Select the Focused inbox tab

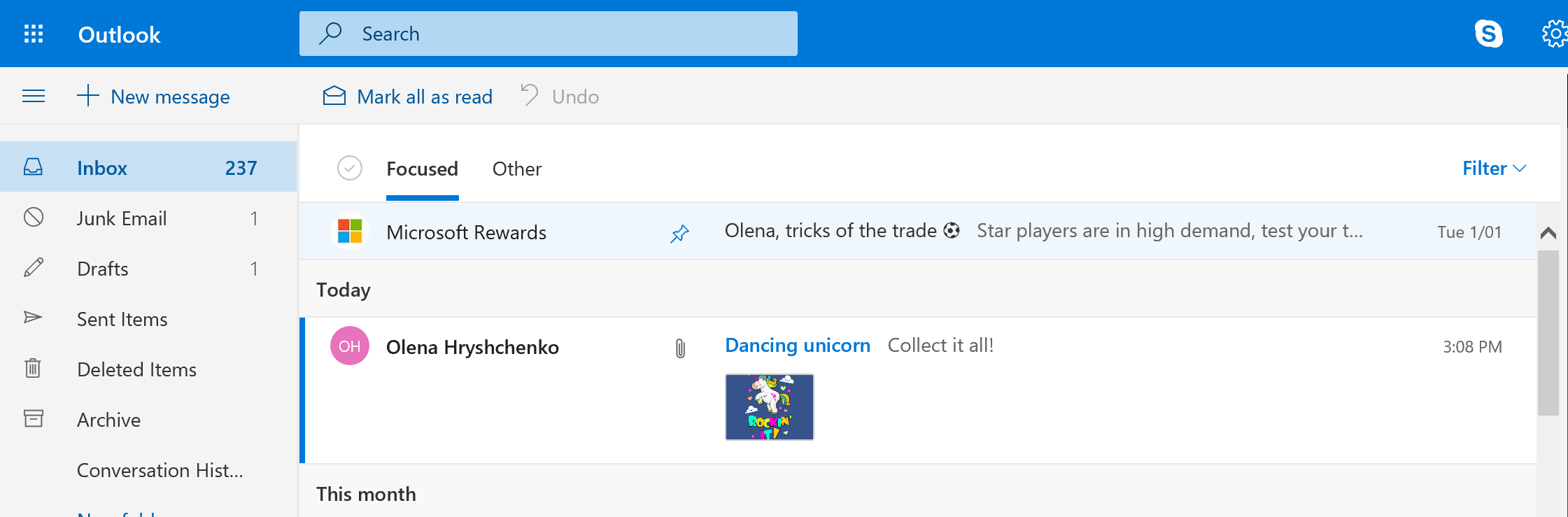point(422,169)
